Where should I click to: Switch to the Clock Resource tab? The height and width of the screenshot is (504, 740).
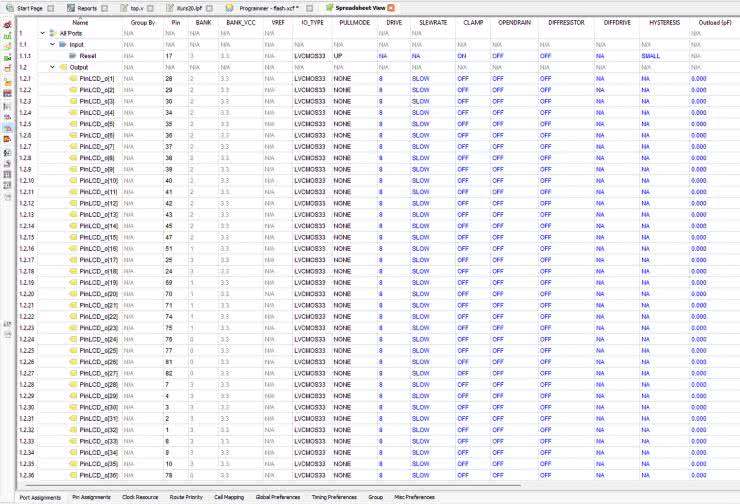(x=140, y=497)
